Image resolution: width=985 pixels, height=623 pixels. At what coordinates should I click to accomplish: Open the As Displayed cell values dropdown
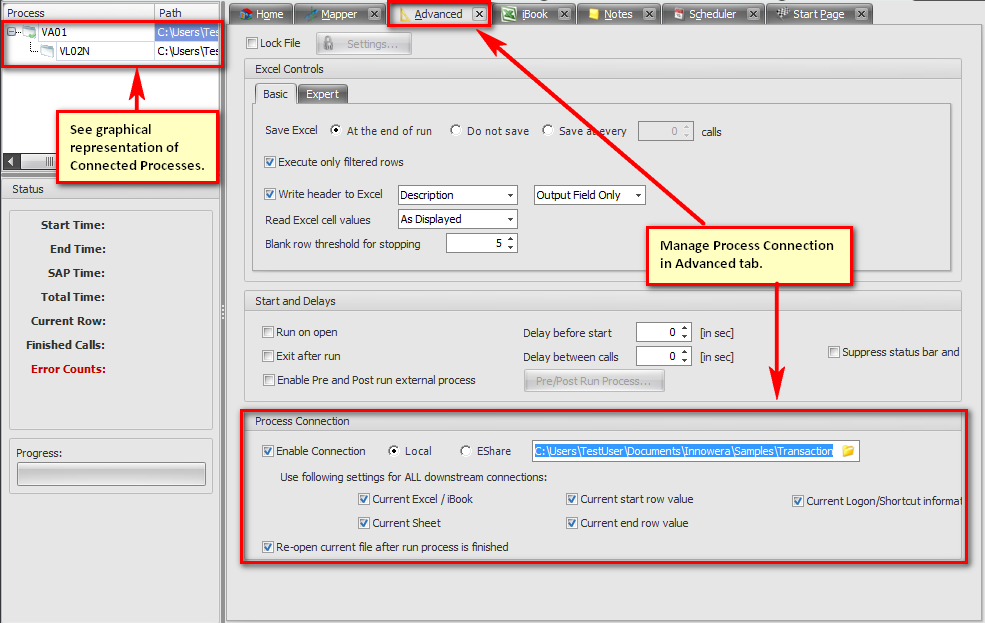pyautogui.click(x=510, y=219)
